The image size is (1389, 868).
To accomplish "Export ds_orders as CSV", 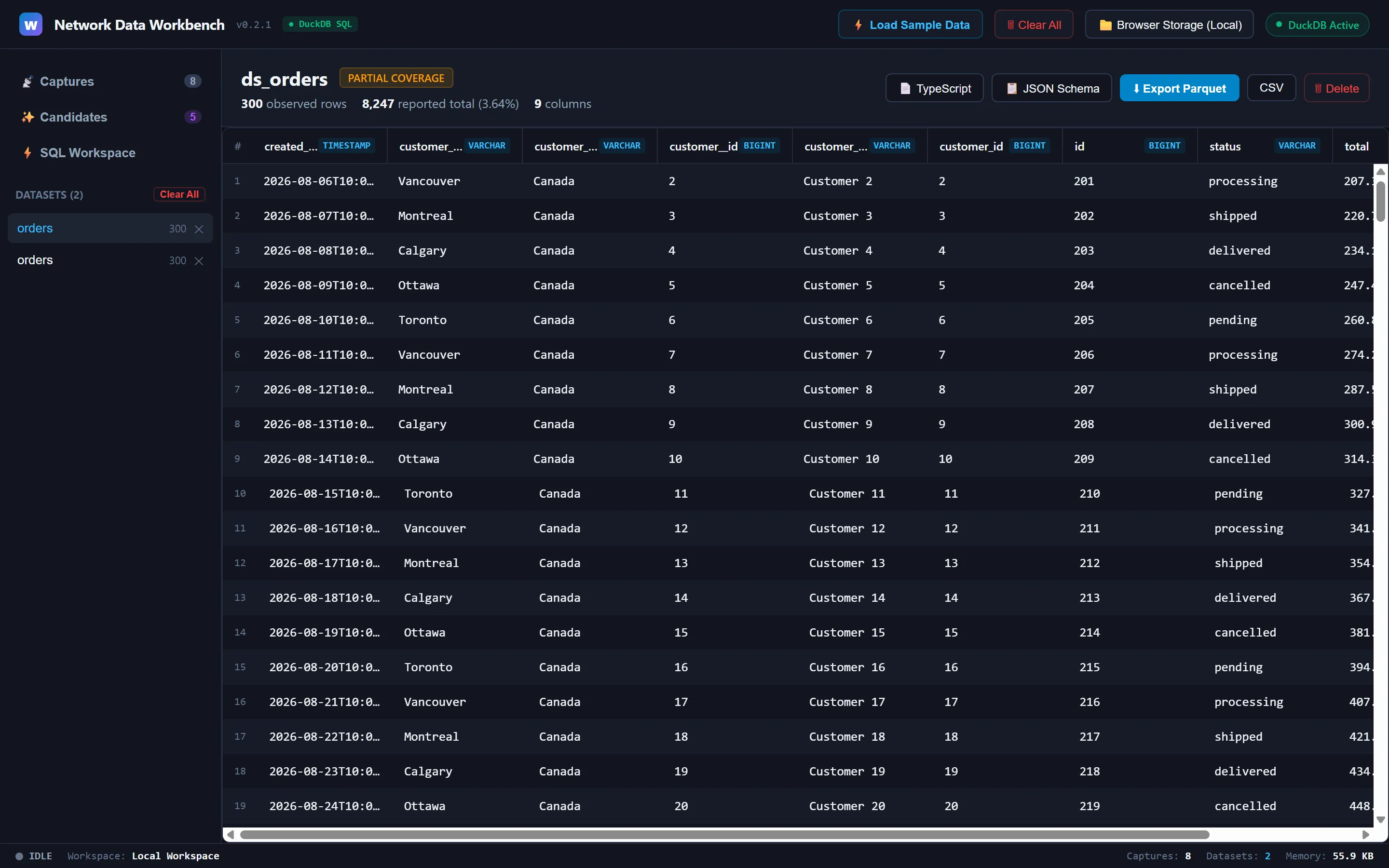I will tap(1271, 88).
